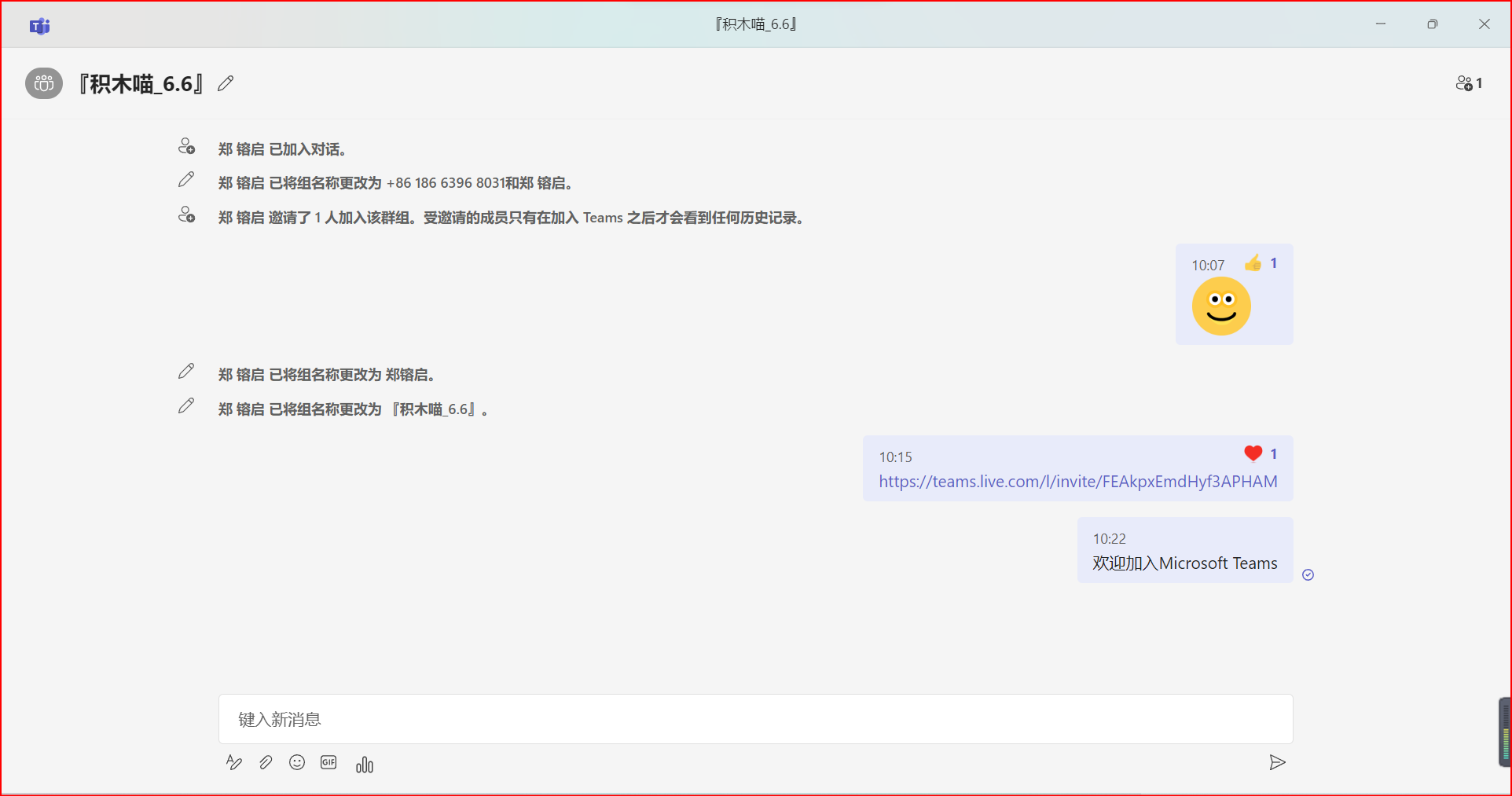This screenshot has width=1512, height=796.
Task: Send the message with the arrow icon
Action: click(1277, 762)
